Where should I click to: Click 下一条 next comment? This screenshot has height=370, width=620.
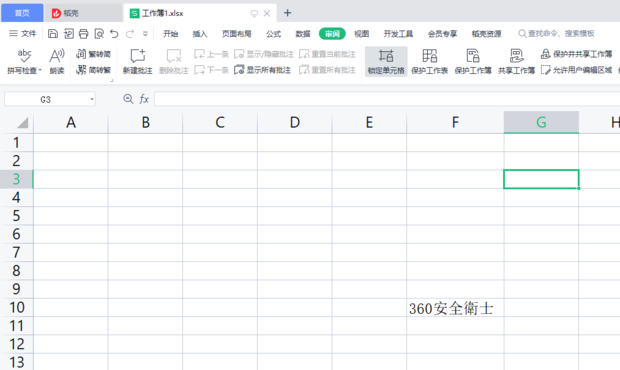211,70
